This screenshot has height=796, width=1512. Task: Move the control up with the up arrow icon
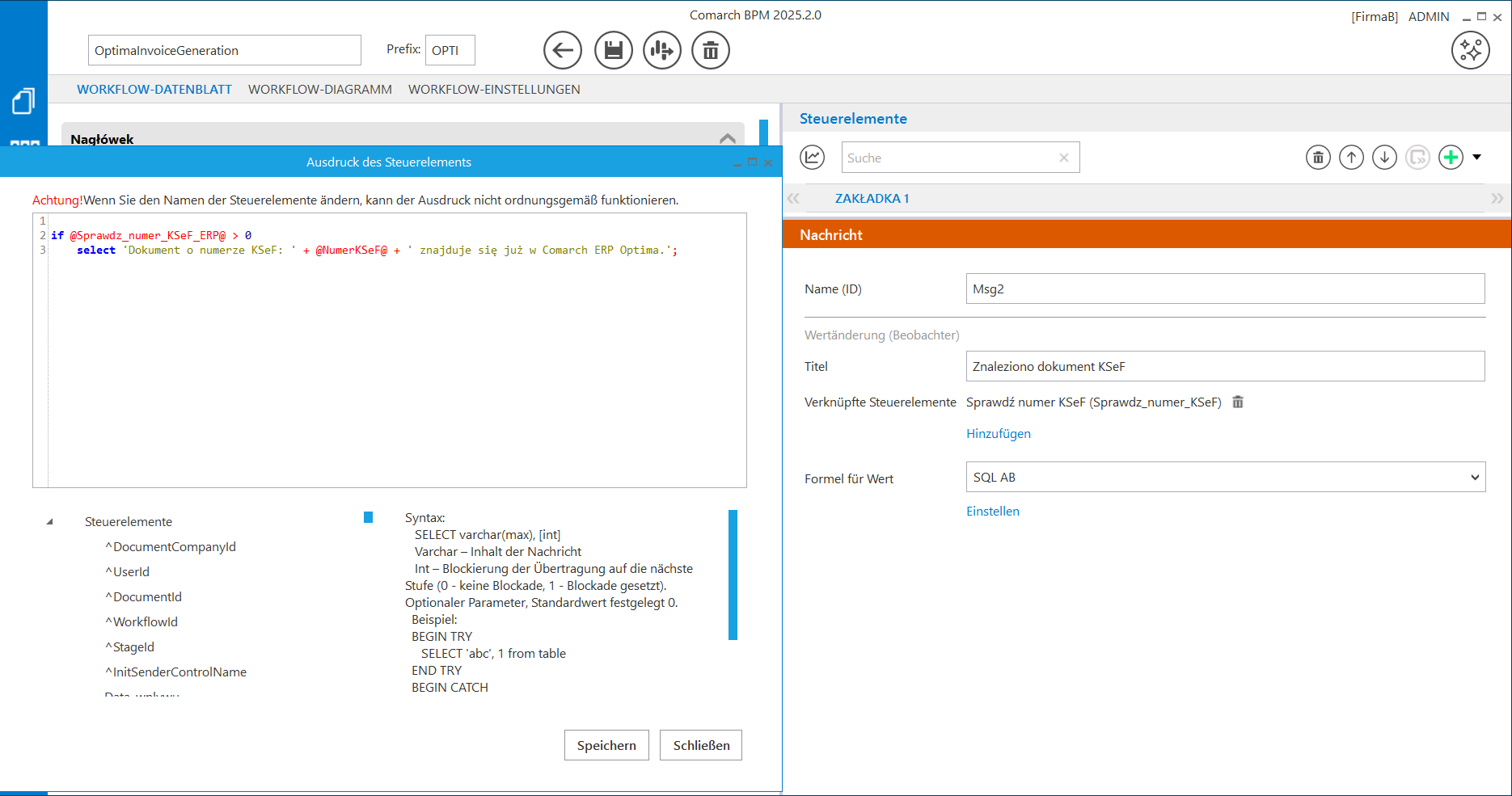[1351, 157]
